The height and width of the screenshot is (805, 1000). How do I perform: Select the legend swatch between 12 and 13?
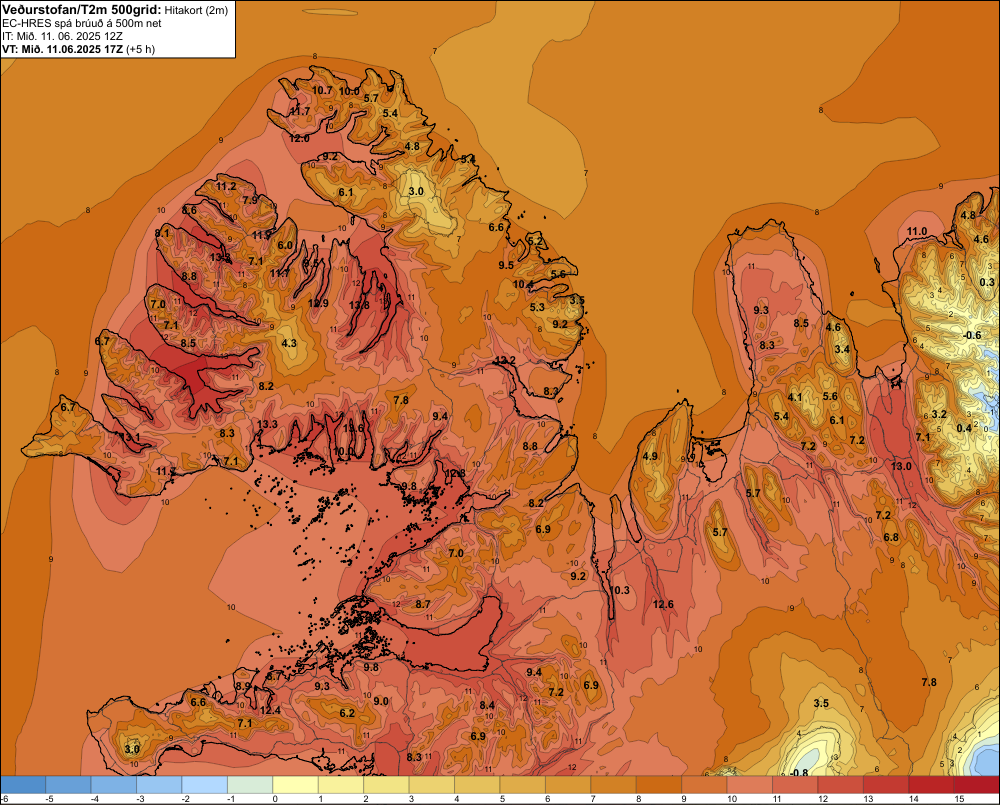pyautogui.click(x=841, y=785)
